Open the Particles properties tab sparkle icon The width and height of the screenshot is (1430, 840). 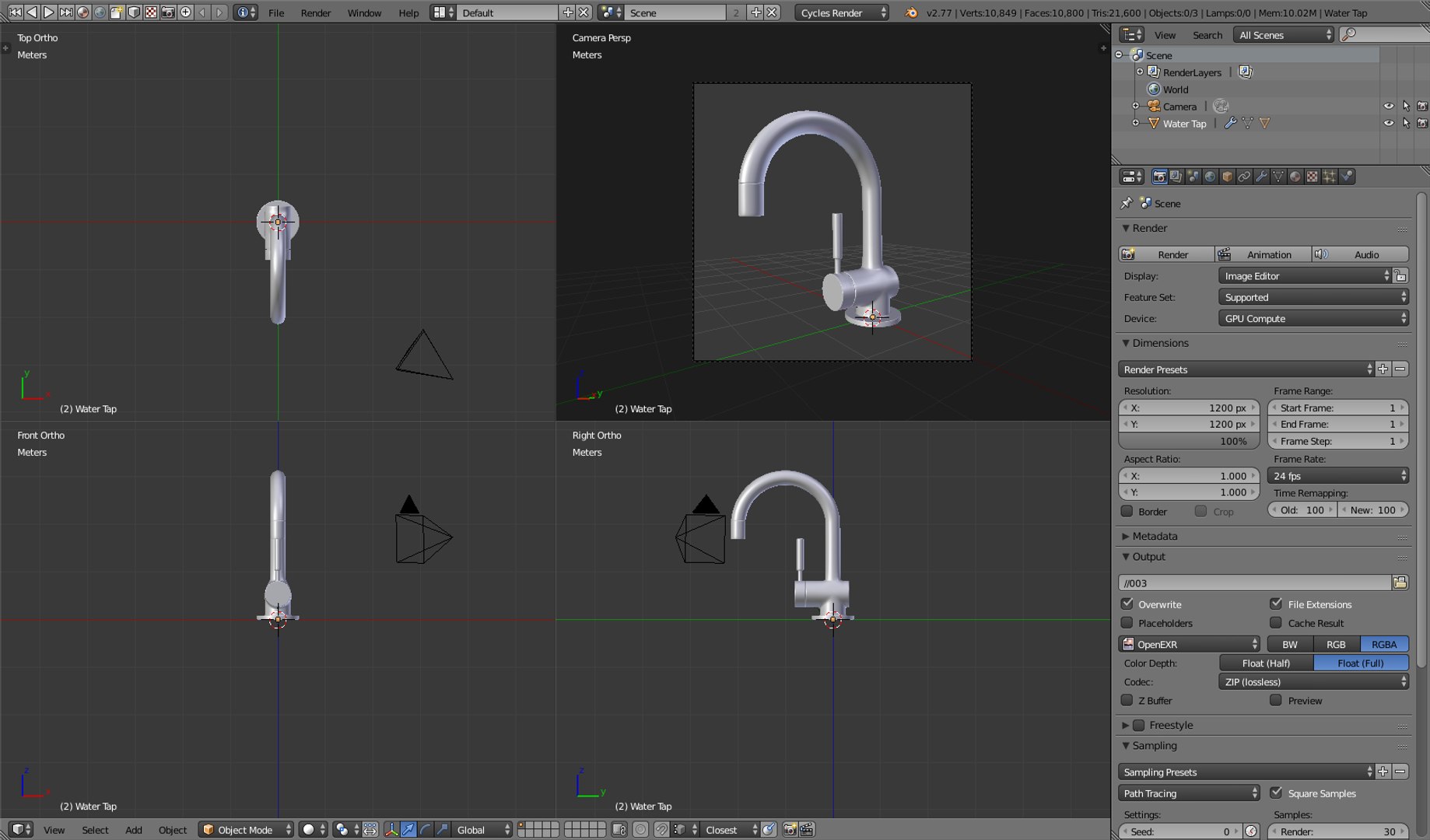(x=1330, y=177)
